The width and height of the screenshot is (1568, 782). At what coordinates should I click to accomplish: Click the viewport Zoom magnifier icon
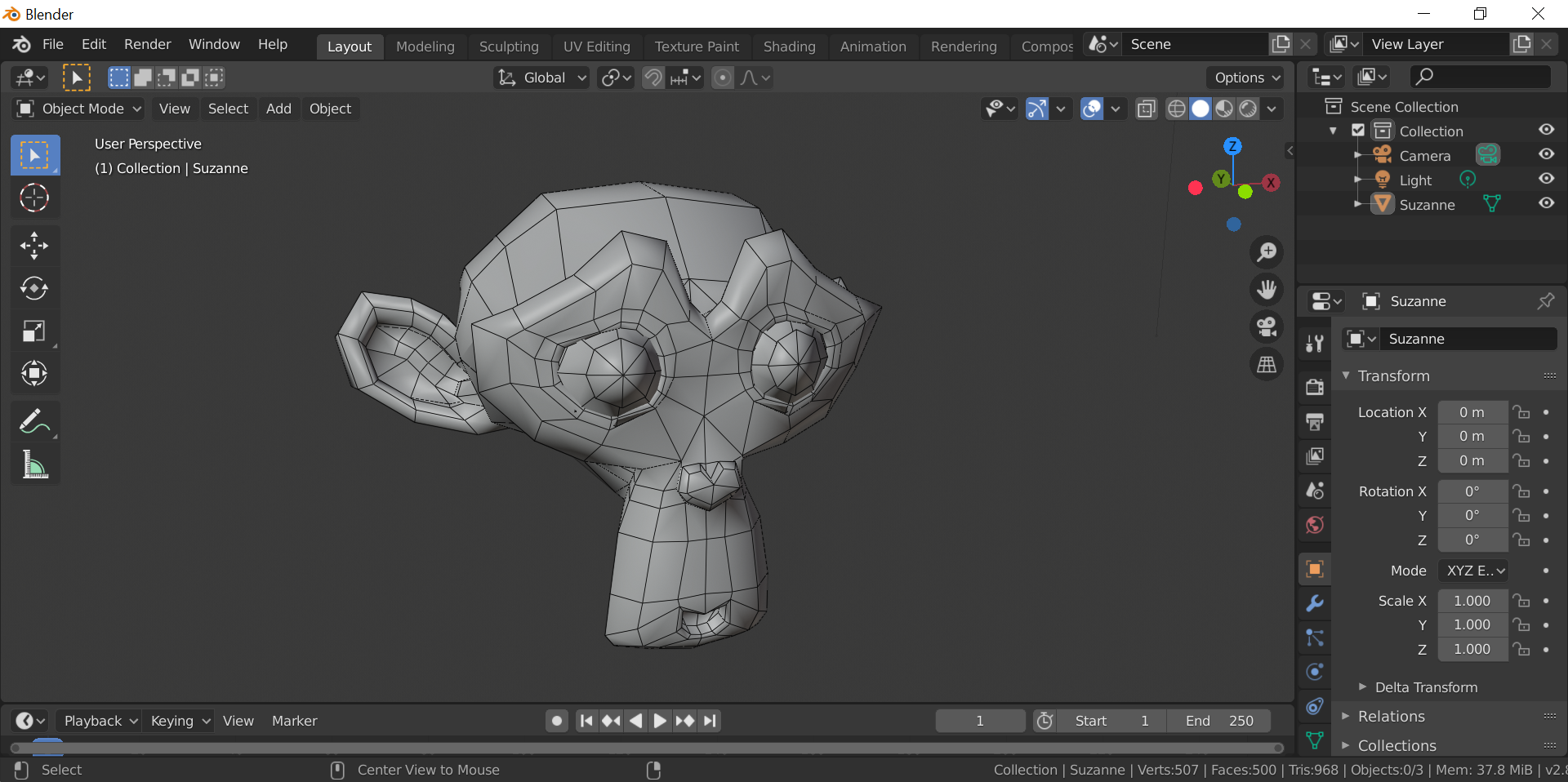pos(1267,251)
